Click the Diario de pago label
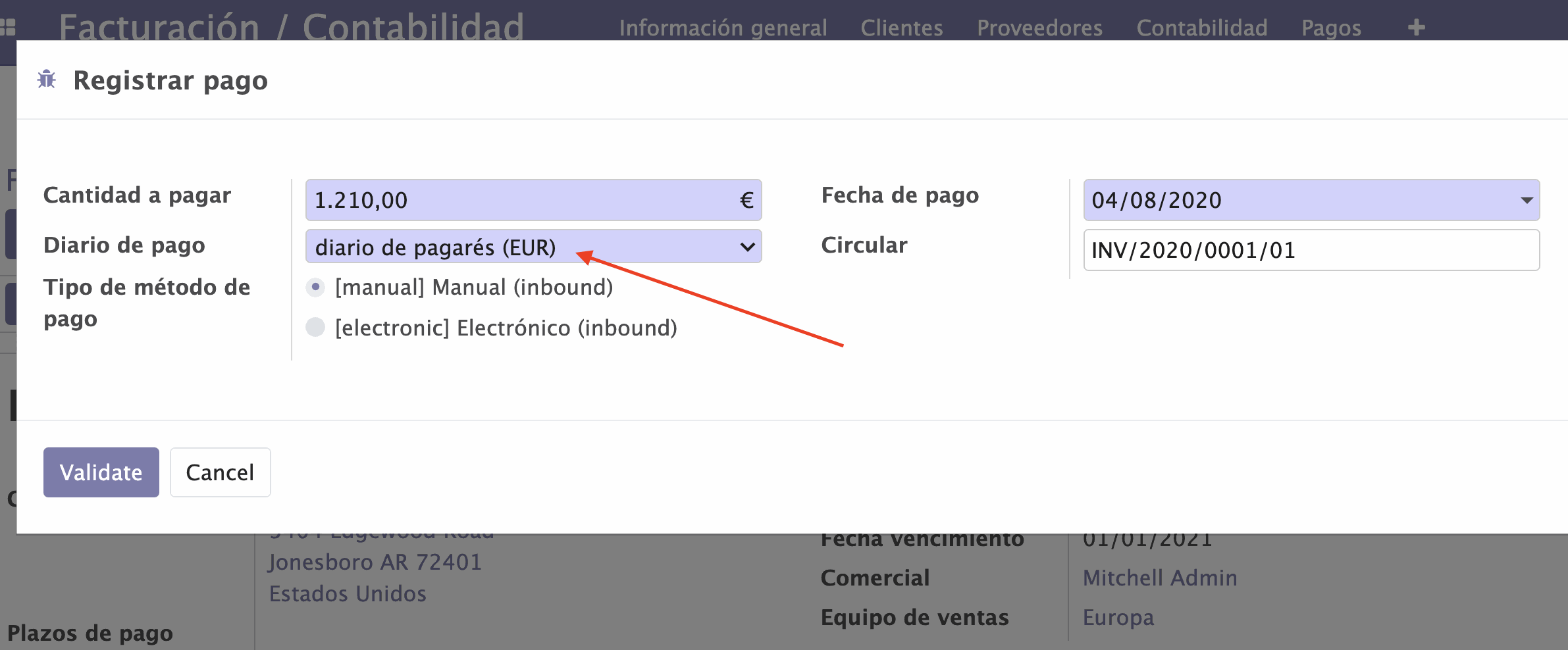 124,245
